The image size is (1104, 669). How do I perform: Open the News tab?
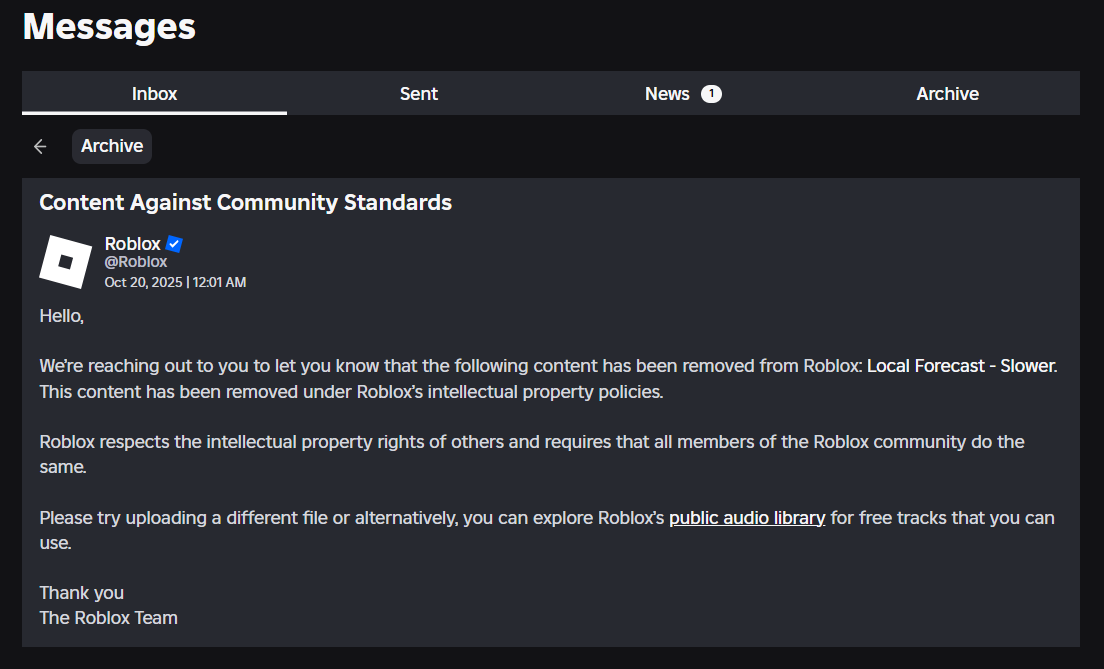[x=667, y=93]
